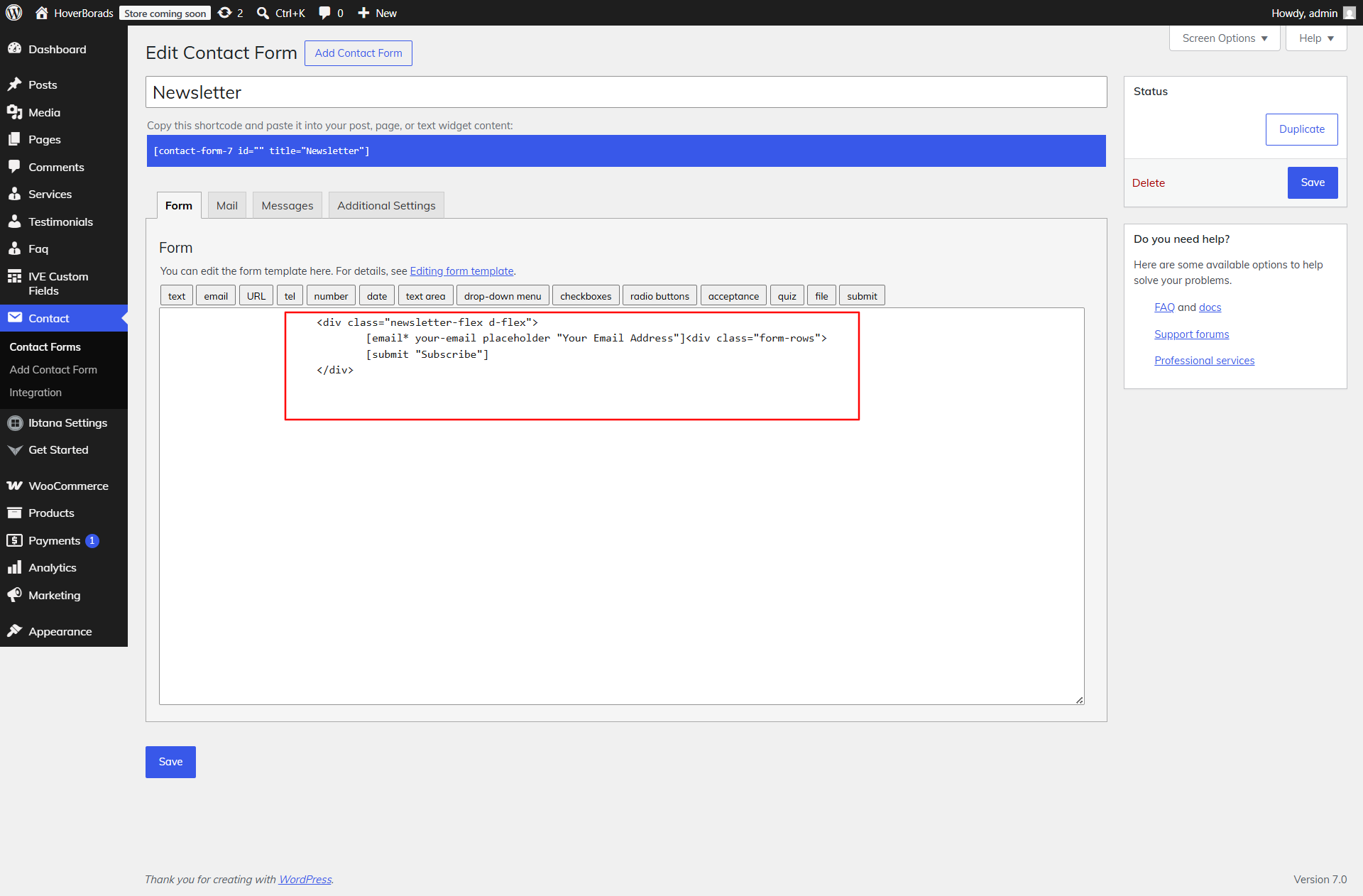1363x896 pixels.
Task: Open the HoverBorads home icon
Action: pos(41,13)
